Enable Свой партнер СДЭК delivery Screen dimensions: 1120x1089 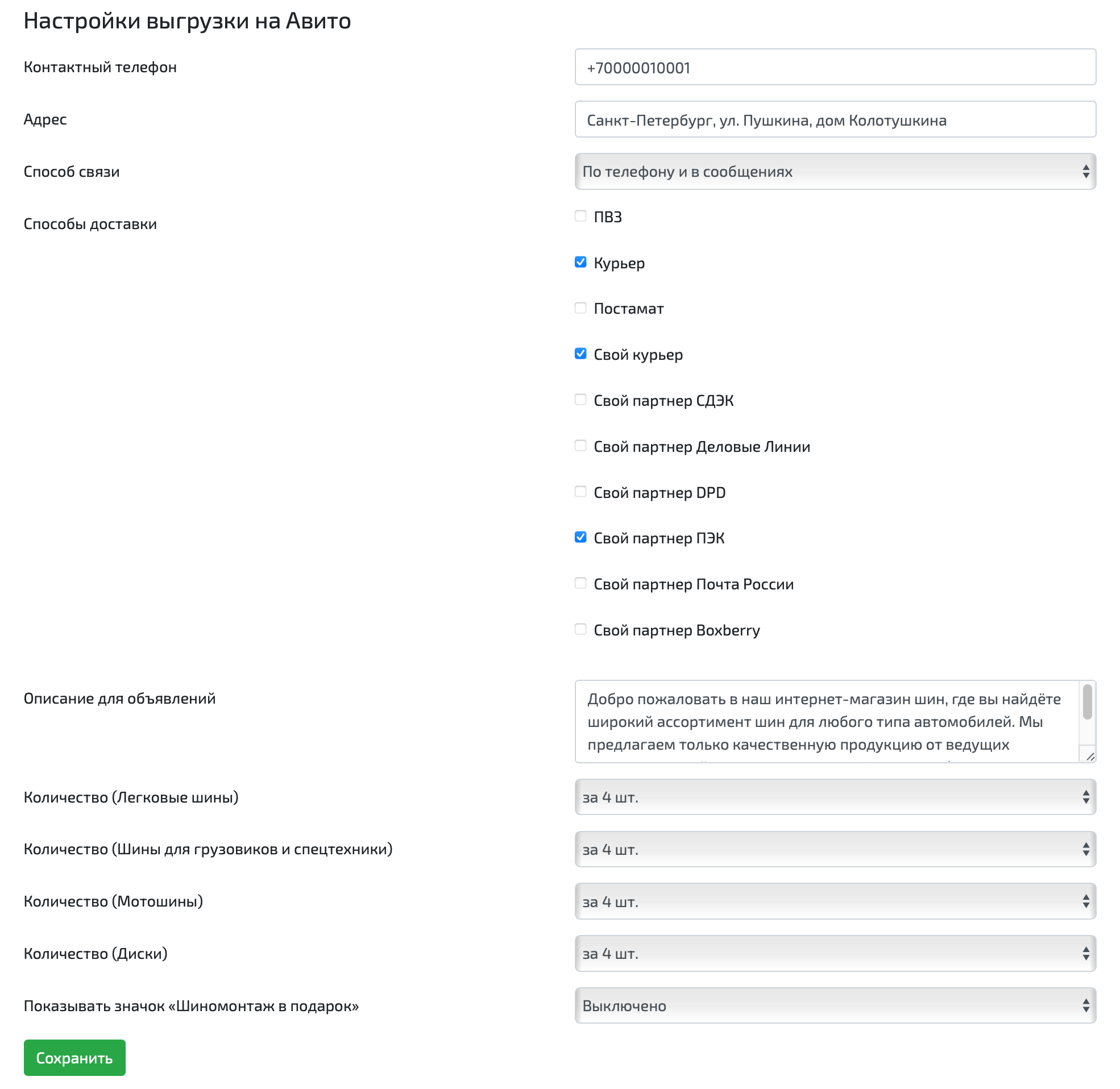click(580, 400)
